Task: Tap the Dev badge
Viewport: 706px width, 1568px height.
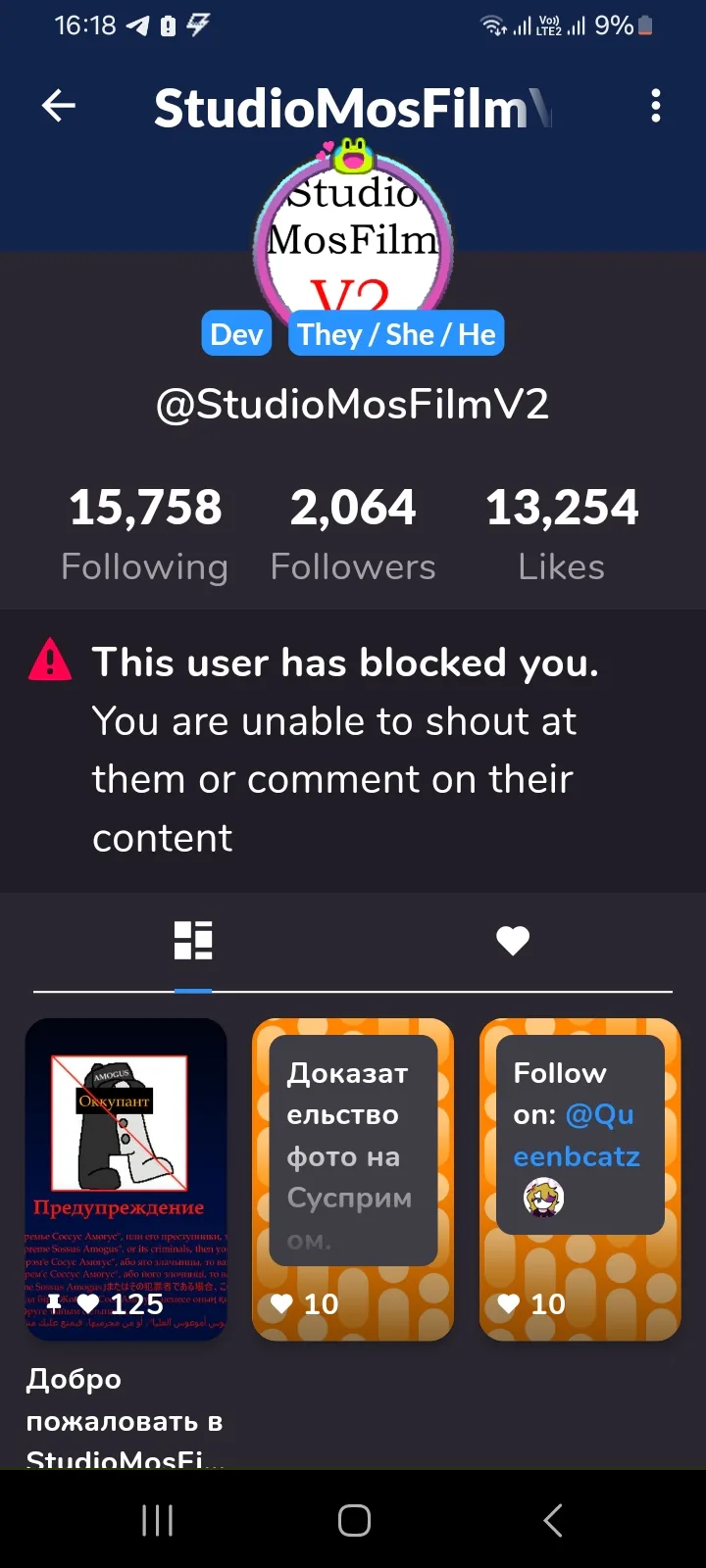Action: [236, 334]
